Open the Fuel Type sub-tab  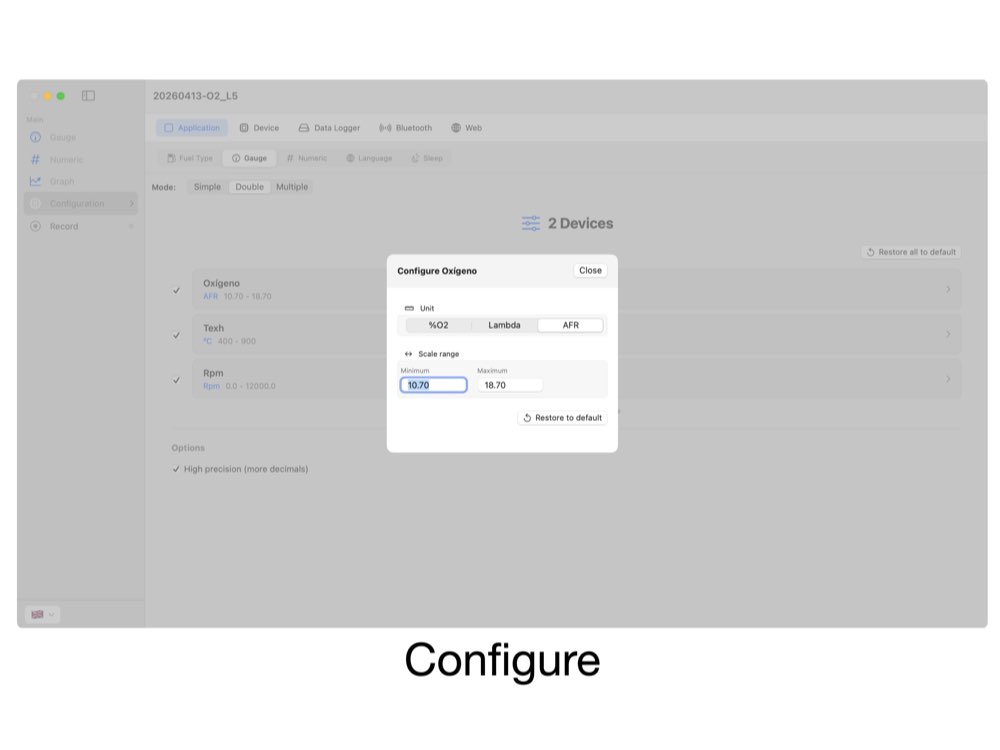(x=189, y=158)
